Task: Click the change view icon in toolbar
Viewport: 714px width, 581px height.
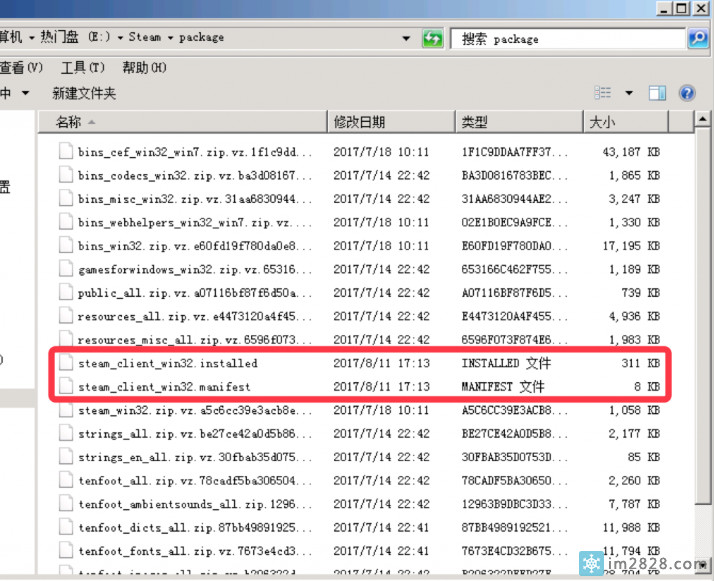Action: coord(603,93)
